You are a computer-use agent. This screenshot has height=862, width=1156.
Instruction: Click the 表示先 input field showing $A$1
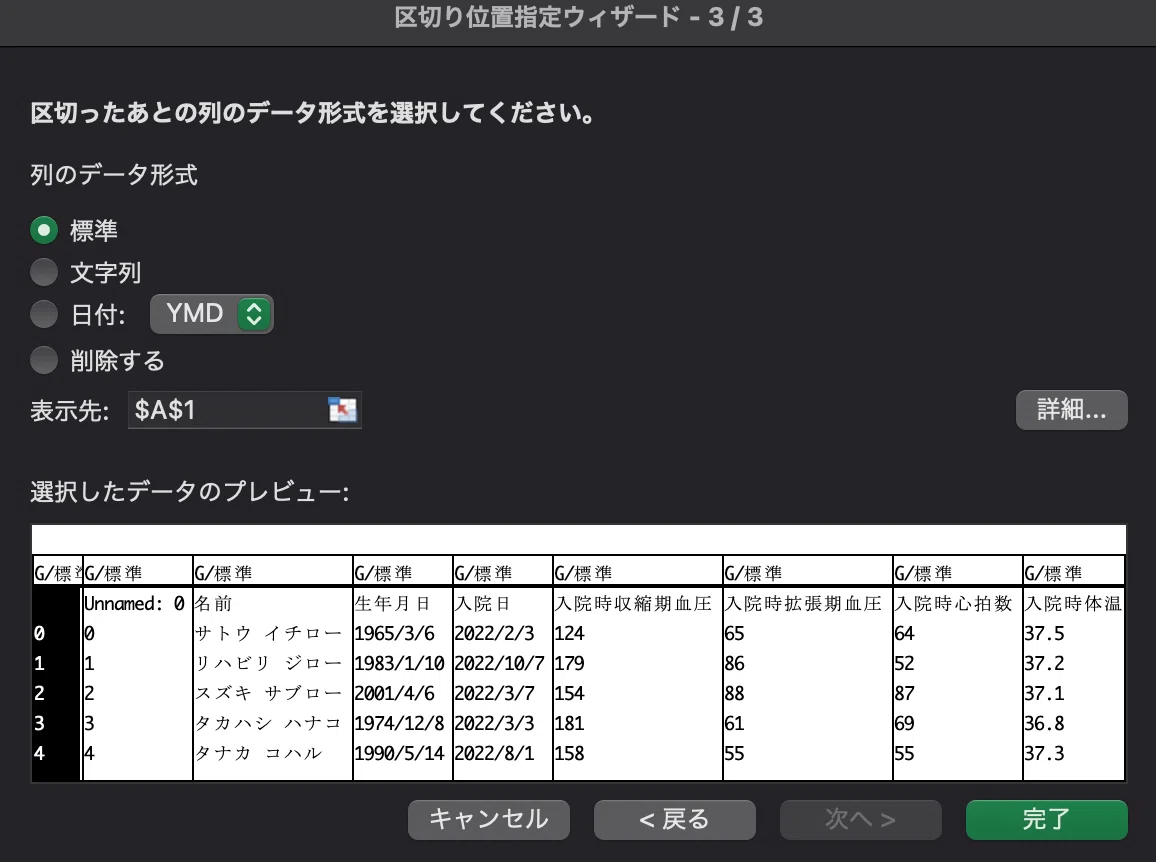[244, 410]
